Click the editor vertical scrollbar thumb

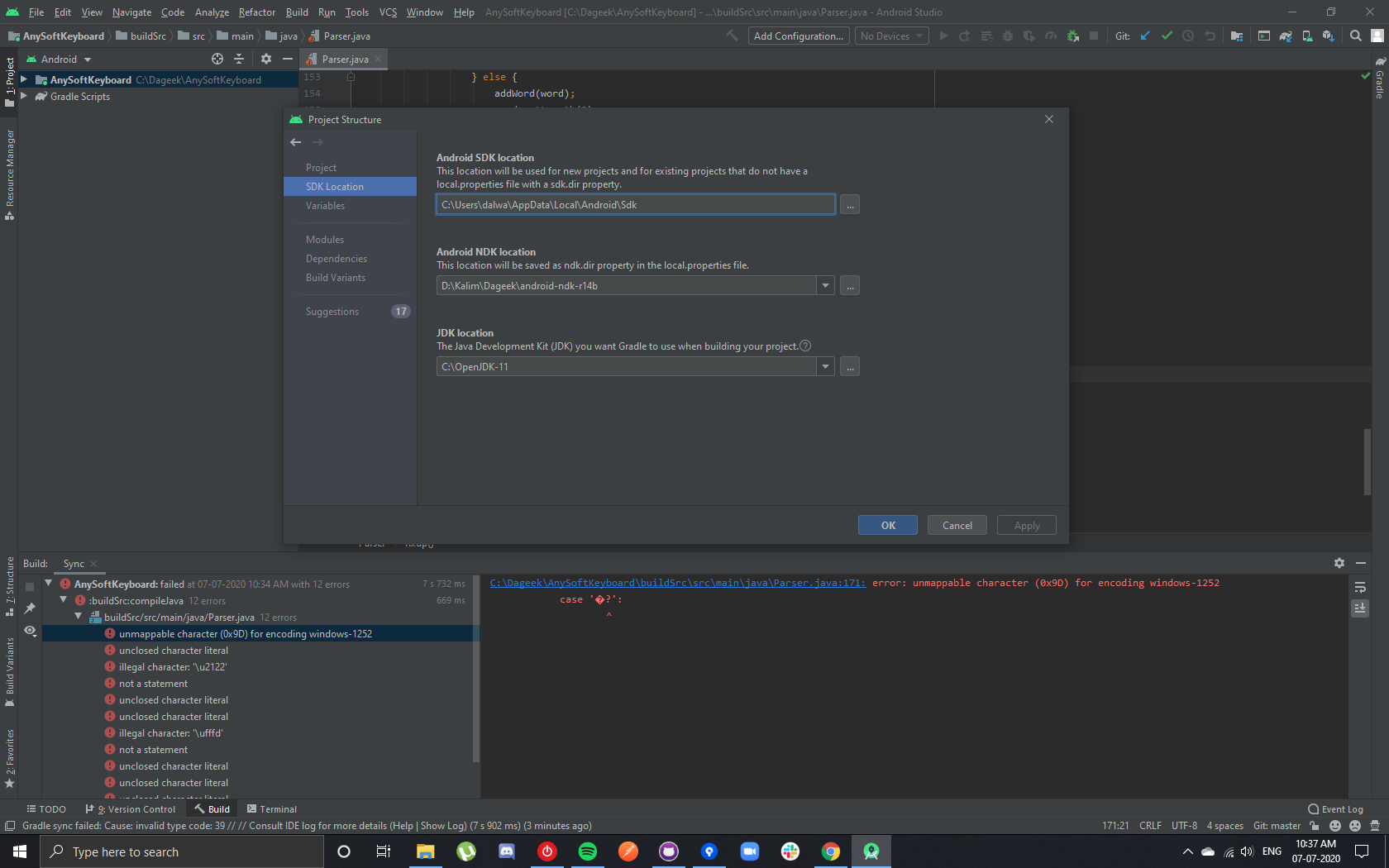click(1367, 462)
